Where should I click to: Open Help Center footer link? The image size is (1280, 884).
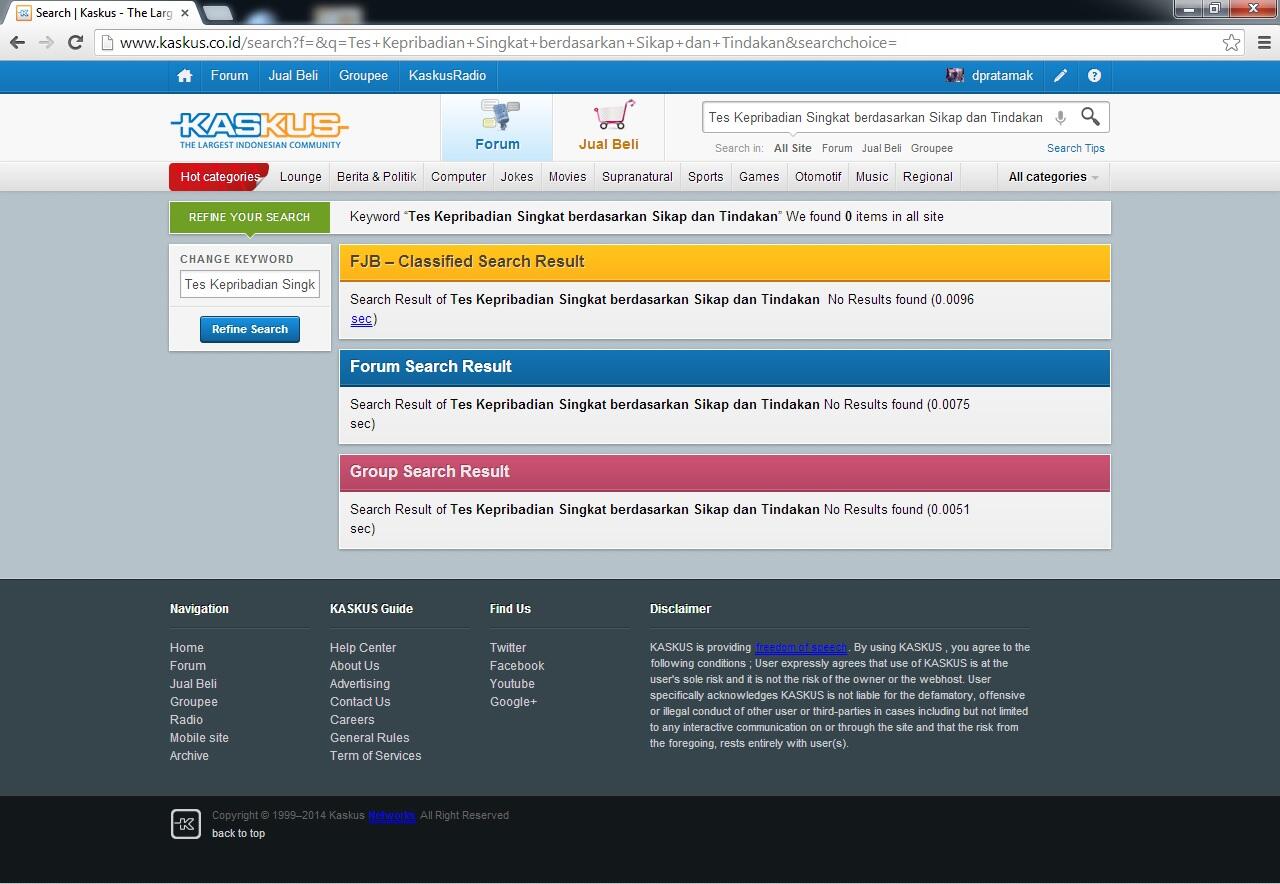tap(363, 648)
